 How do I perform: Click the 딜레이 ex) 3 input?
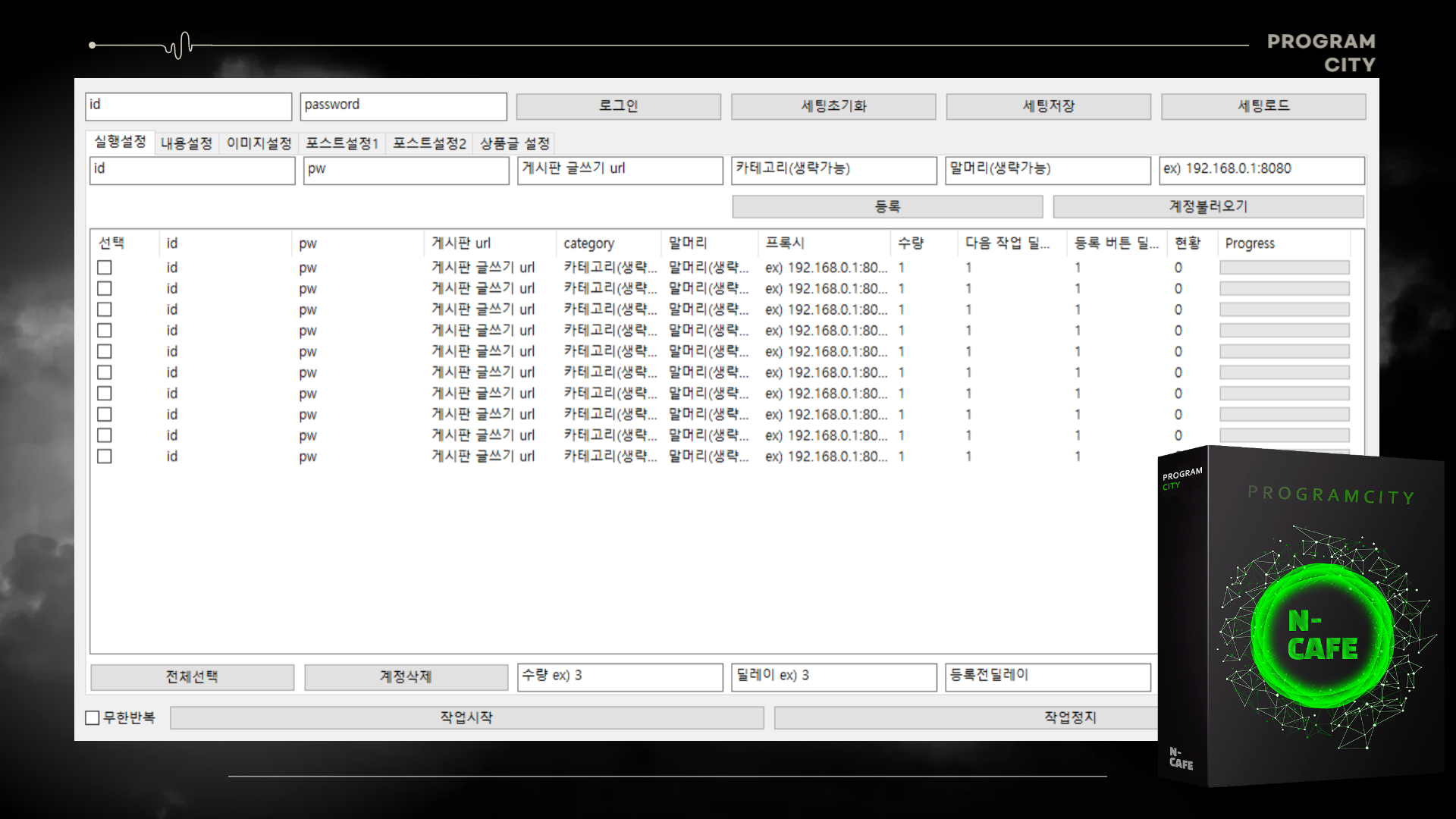[834, 677]
